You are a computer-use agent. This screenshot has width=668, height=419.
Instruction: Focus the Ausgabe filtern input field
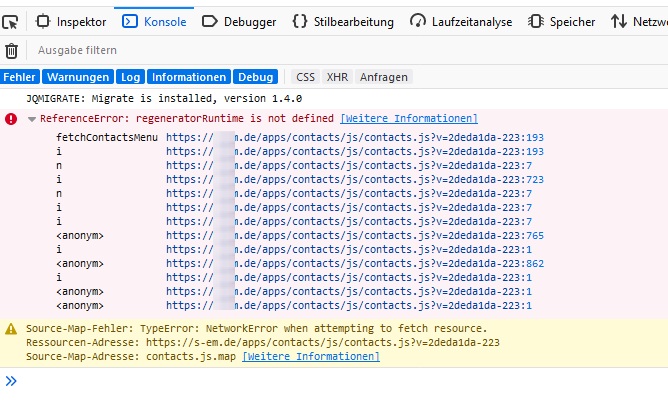point(347,50)
